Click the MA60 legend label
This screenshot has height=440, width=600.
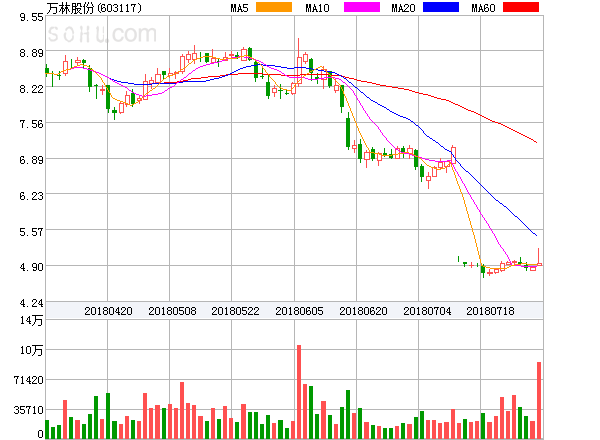tap(483, 8)
